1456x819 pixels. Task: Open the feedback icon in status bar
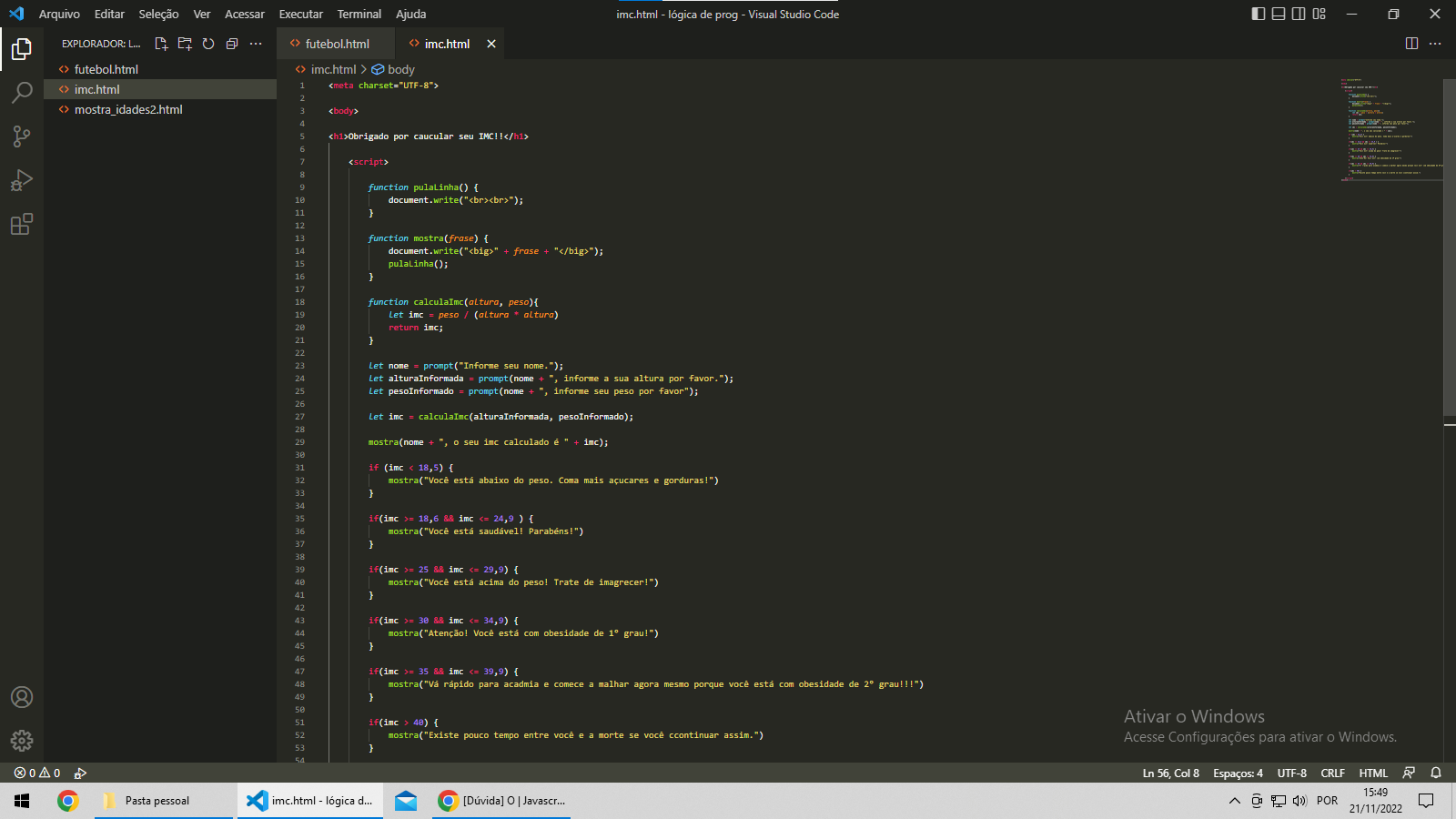pos(1409,773)
